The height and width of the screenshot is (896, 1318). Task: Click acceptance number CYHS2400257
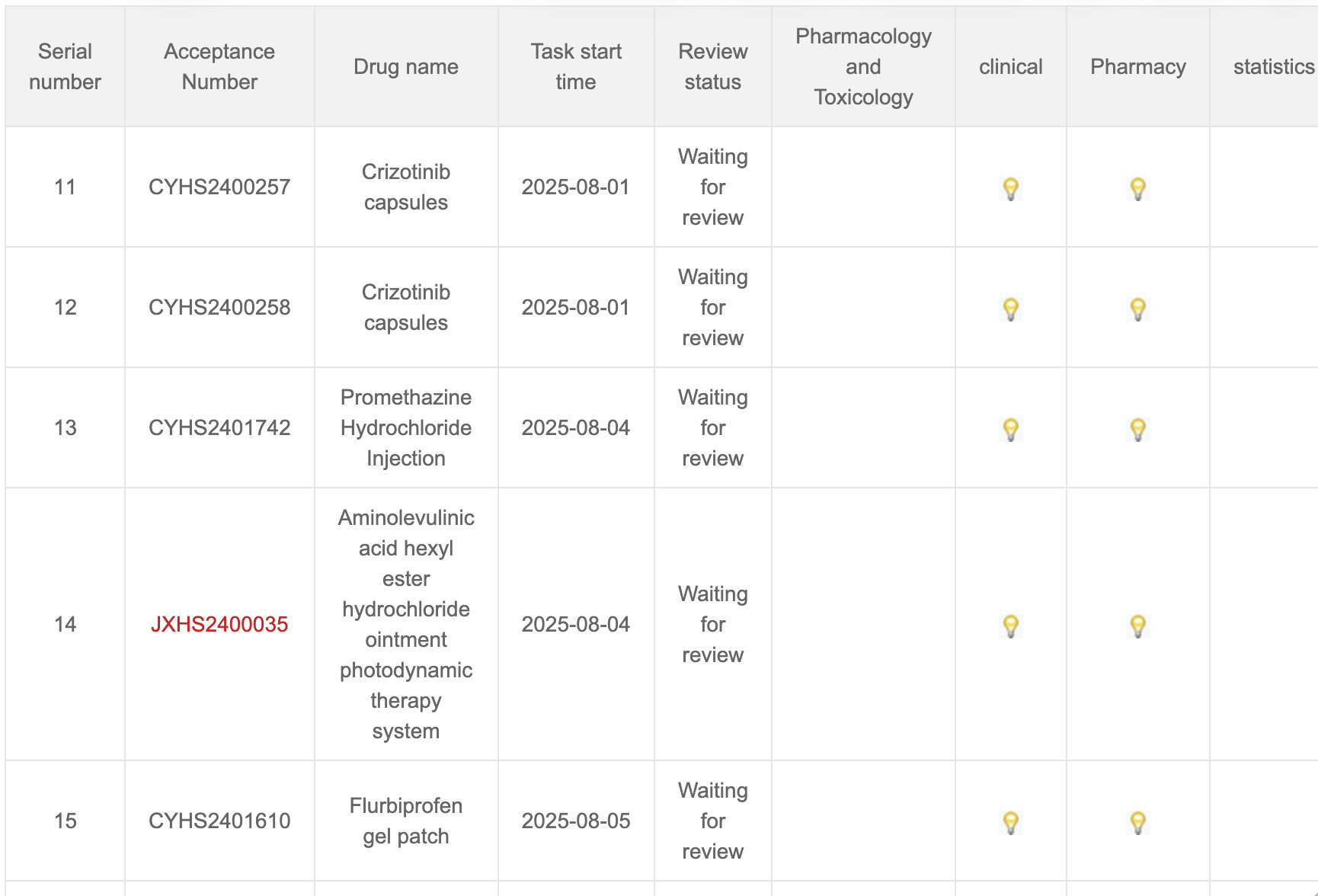219,187
